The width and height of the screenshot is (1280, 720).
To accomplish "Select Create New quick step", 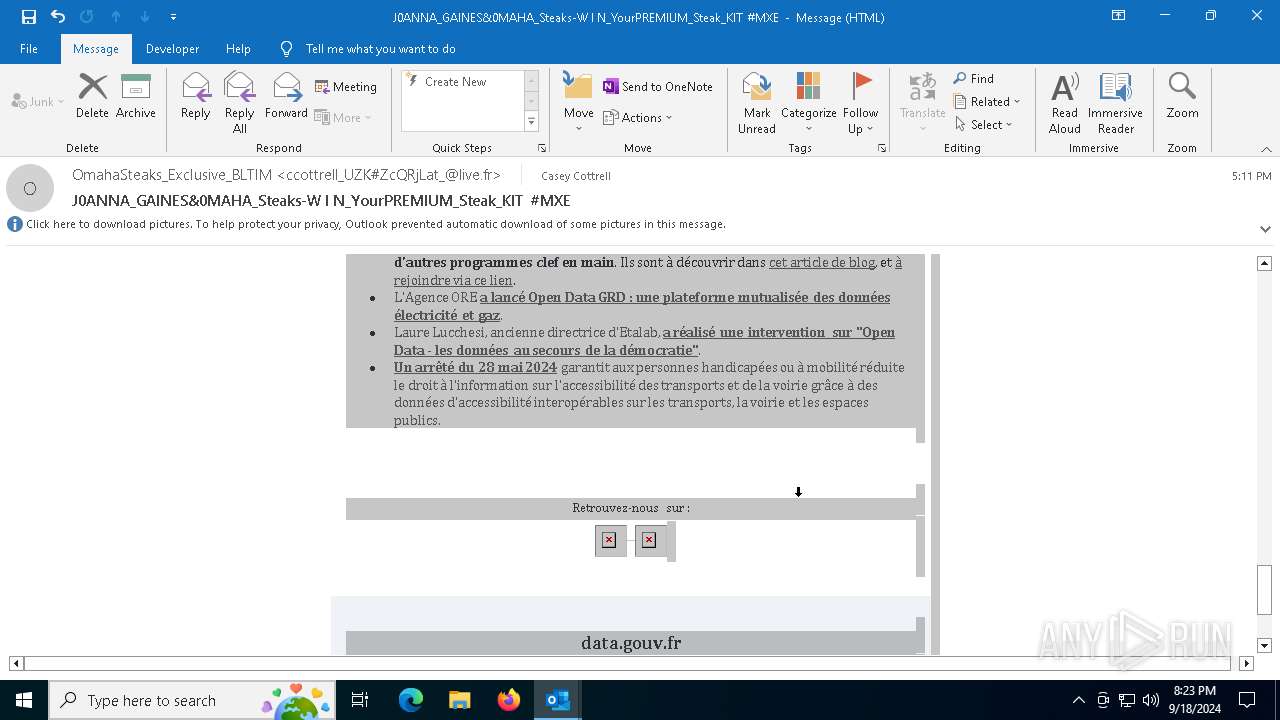I will [x=455, y=82].
